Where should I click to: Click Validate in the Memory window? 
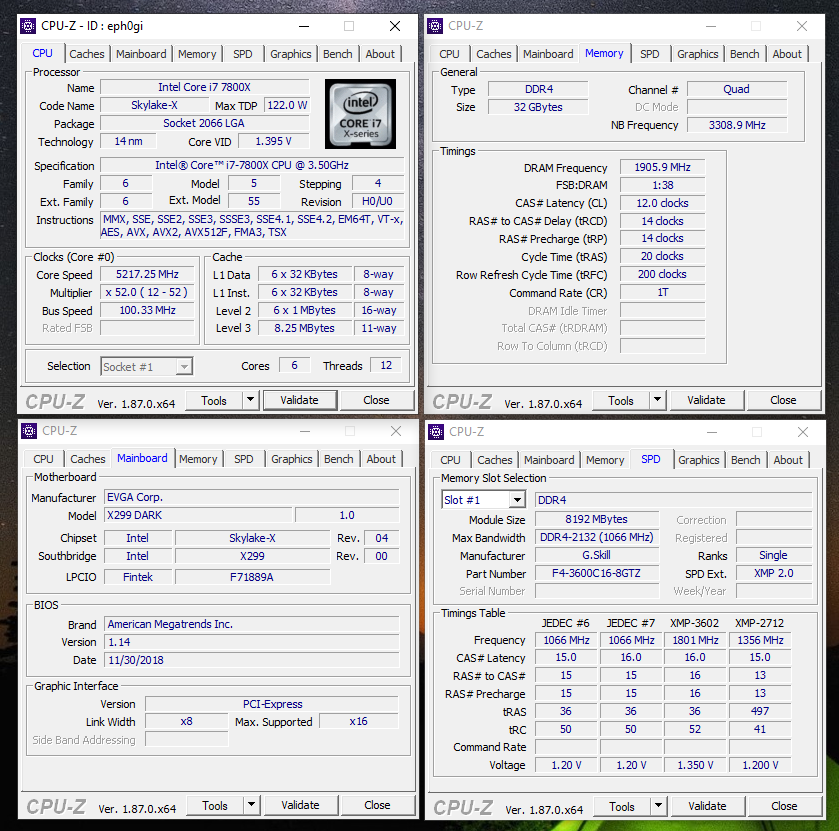[706, 400]
